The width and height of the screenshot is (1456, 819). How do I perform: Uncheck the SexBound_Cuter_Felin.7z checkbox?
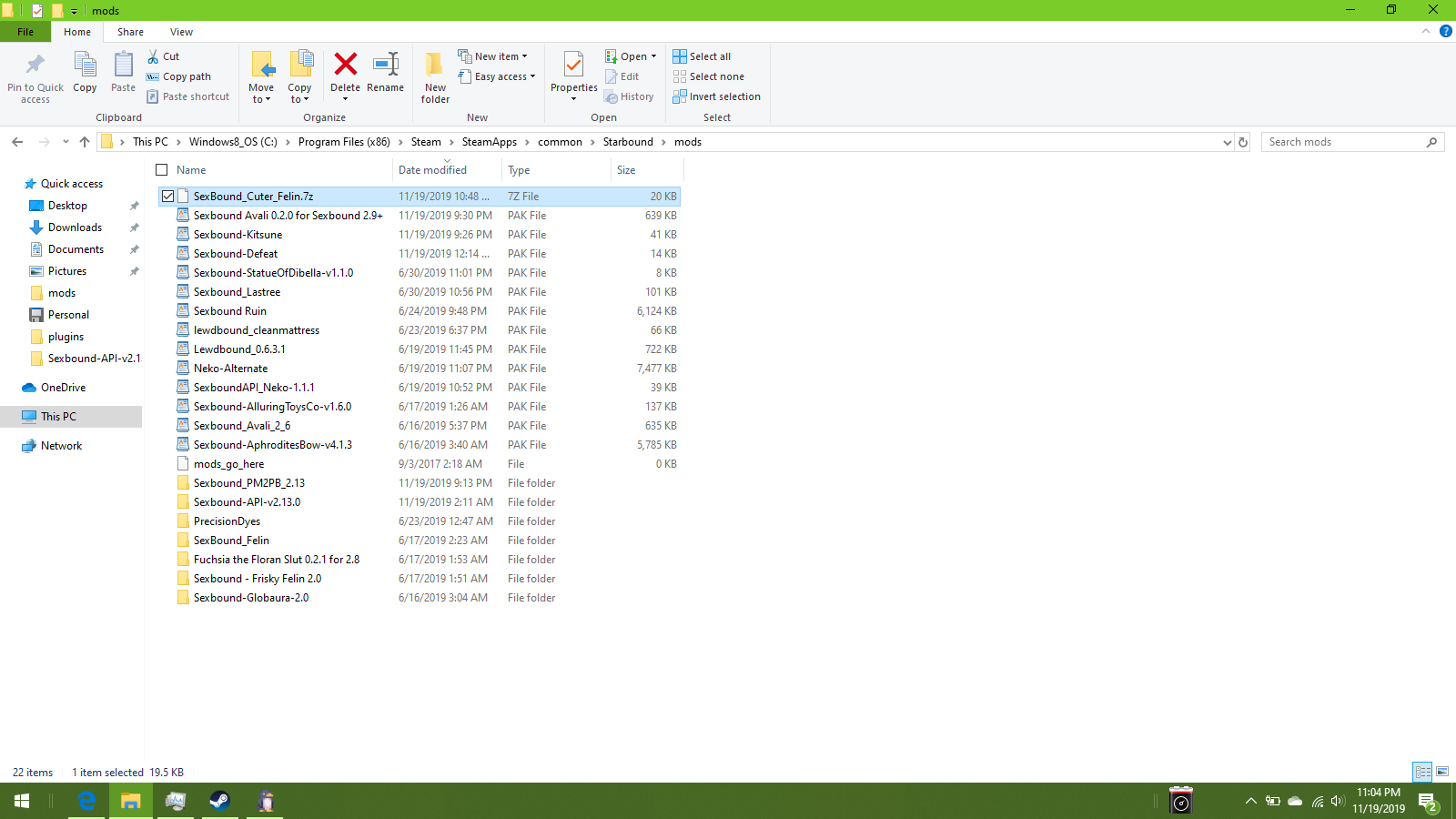click(x=167, y=197)
